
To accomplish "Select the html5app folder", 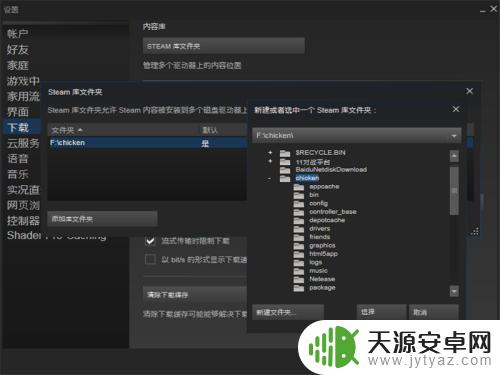I will [323, 254].
